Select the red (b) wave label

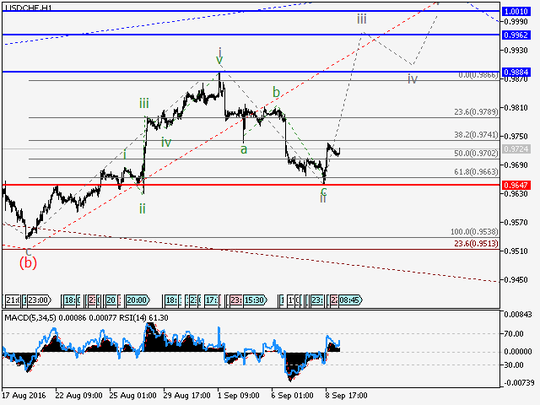[28, 263]
